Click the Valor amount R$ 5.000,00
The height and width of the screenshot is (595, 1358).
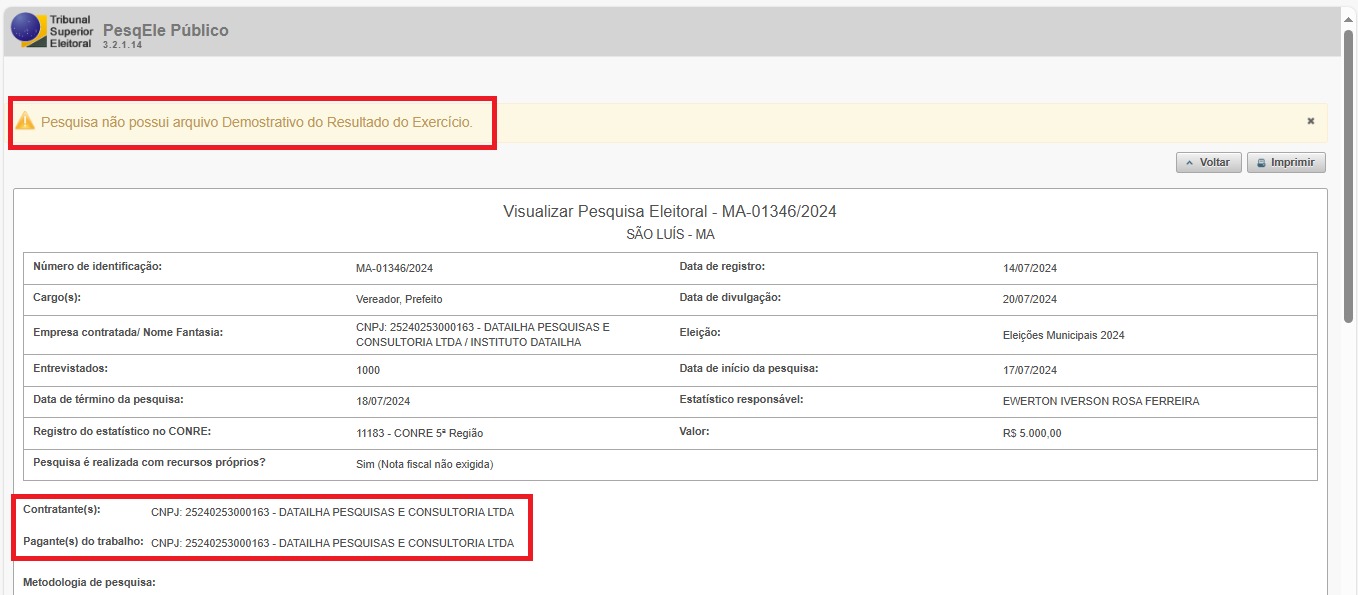point(1032,433)
